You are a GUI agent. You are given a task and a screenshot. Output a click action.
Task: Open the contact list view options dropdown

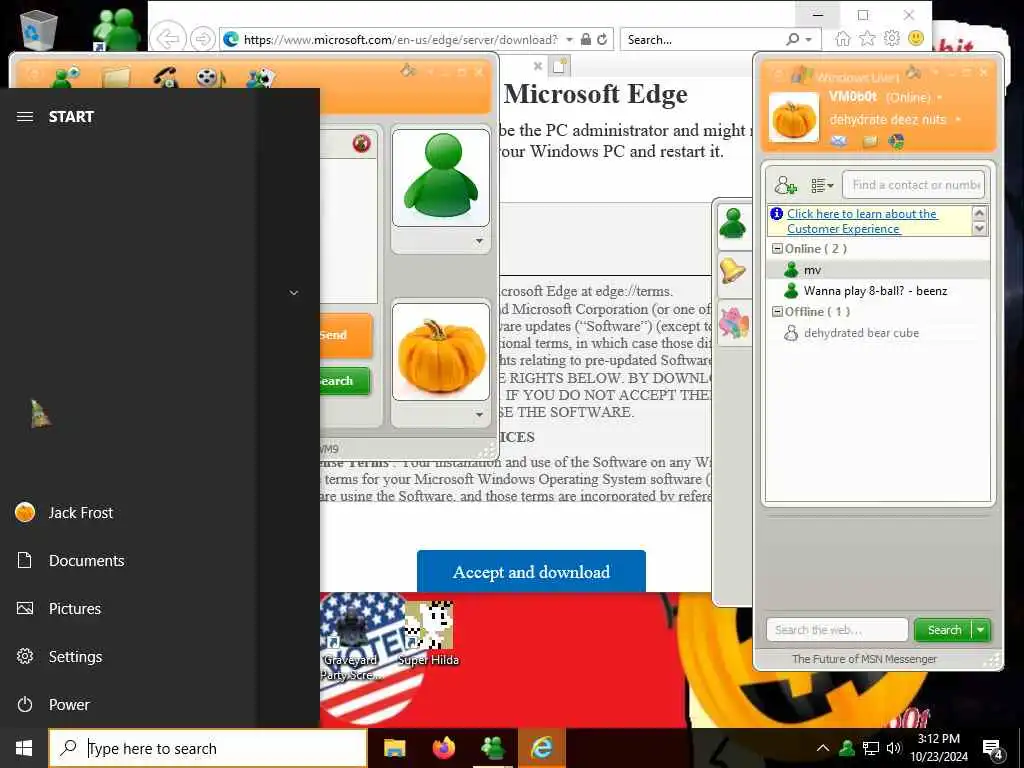(822, 185)
